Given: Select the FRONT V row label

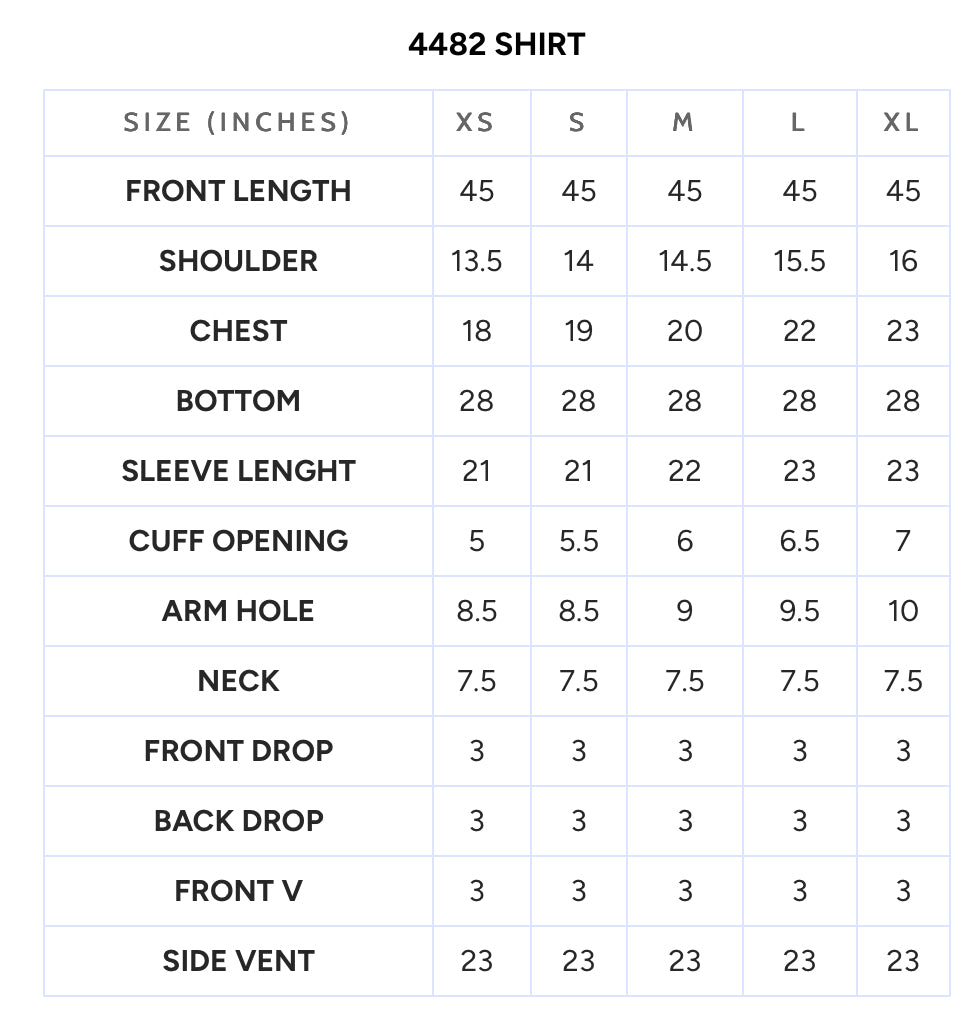Looking at the screenshot, I should pos(238,891).
